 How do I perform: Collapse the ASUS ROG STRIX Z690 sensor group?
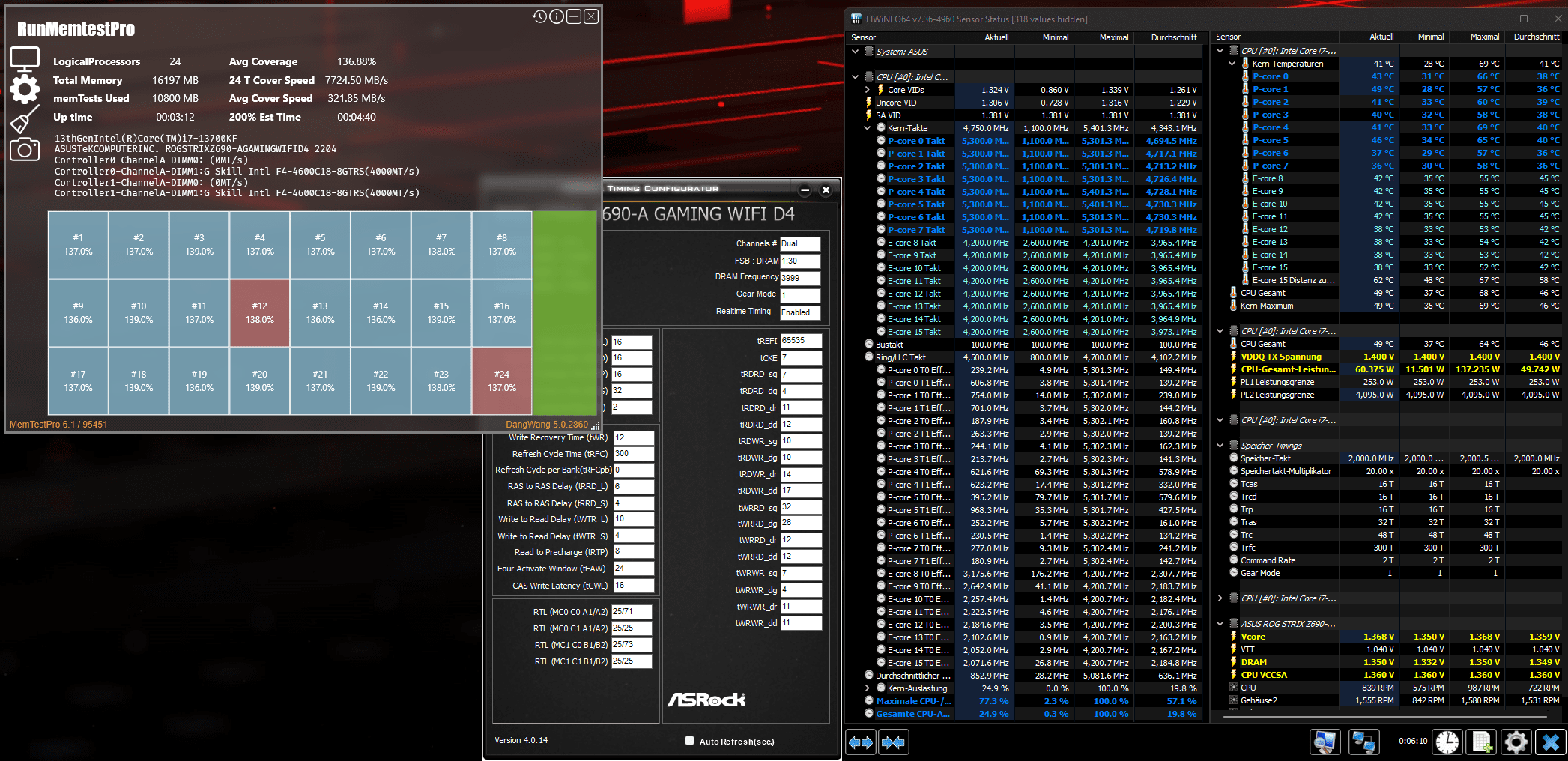(1220, 624)
